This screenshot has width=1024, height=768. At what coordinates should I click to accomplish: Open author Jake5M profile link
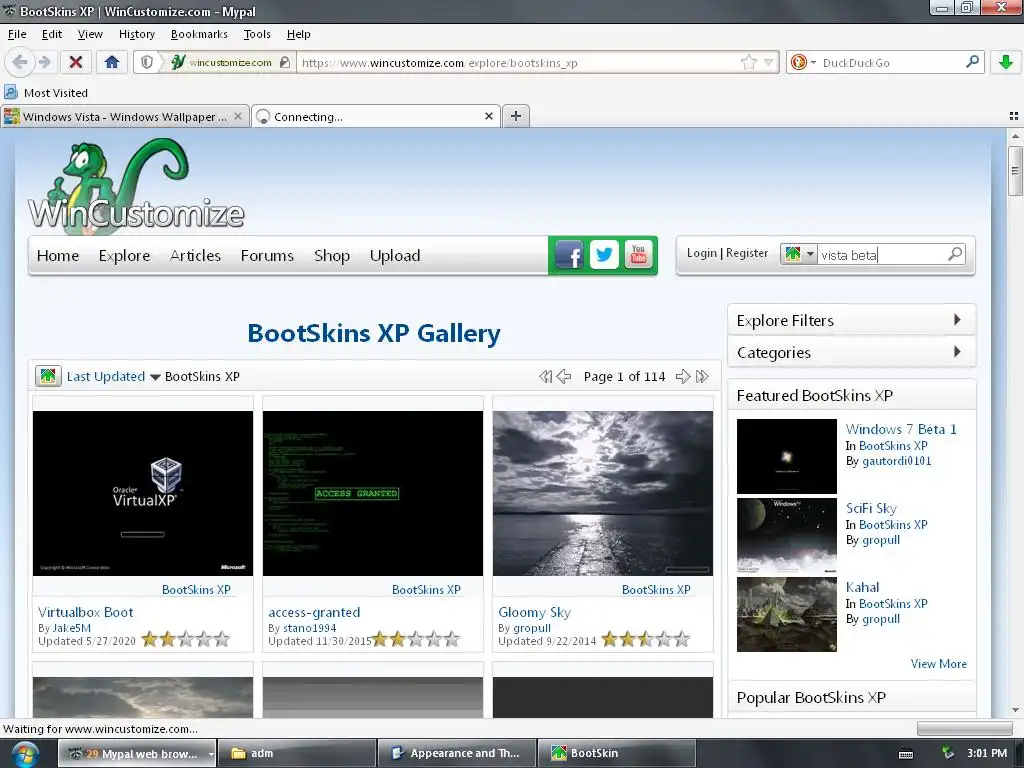coord(71,628)
